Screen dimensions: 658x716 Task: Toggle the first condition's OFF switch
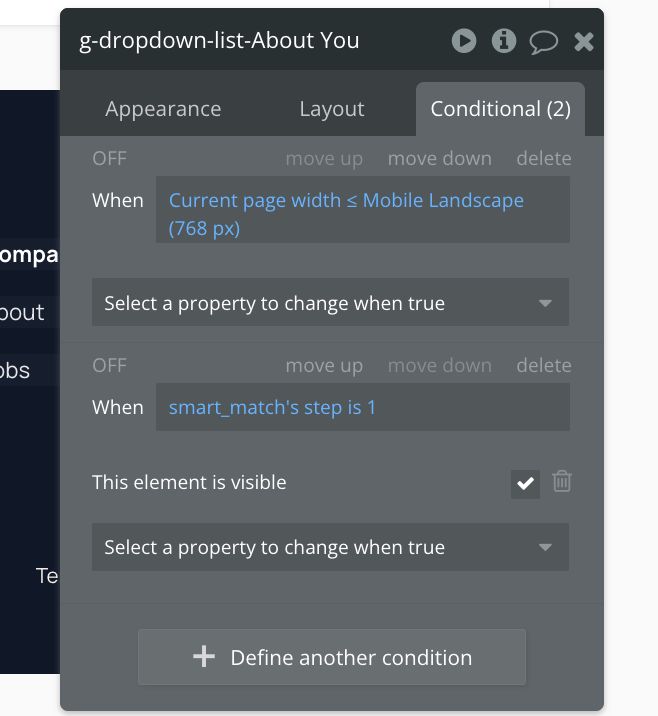[110, 158]
